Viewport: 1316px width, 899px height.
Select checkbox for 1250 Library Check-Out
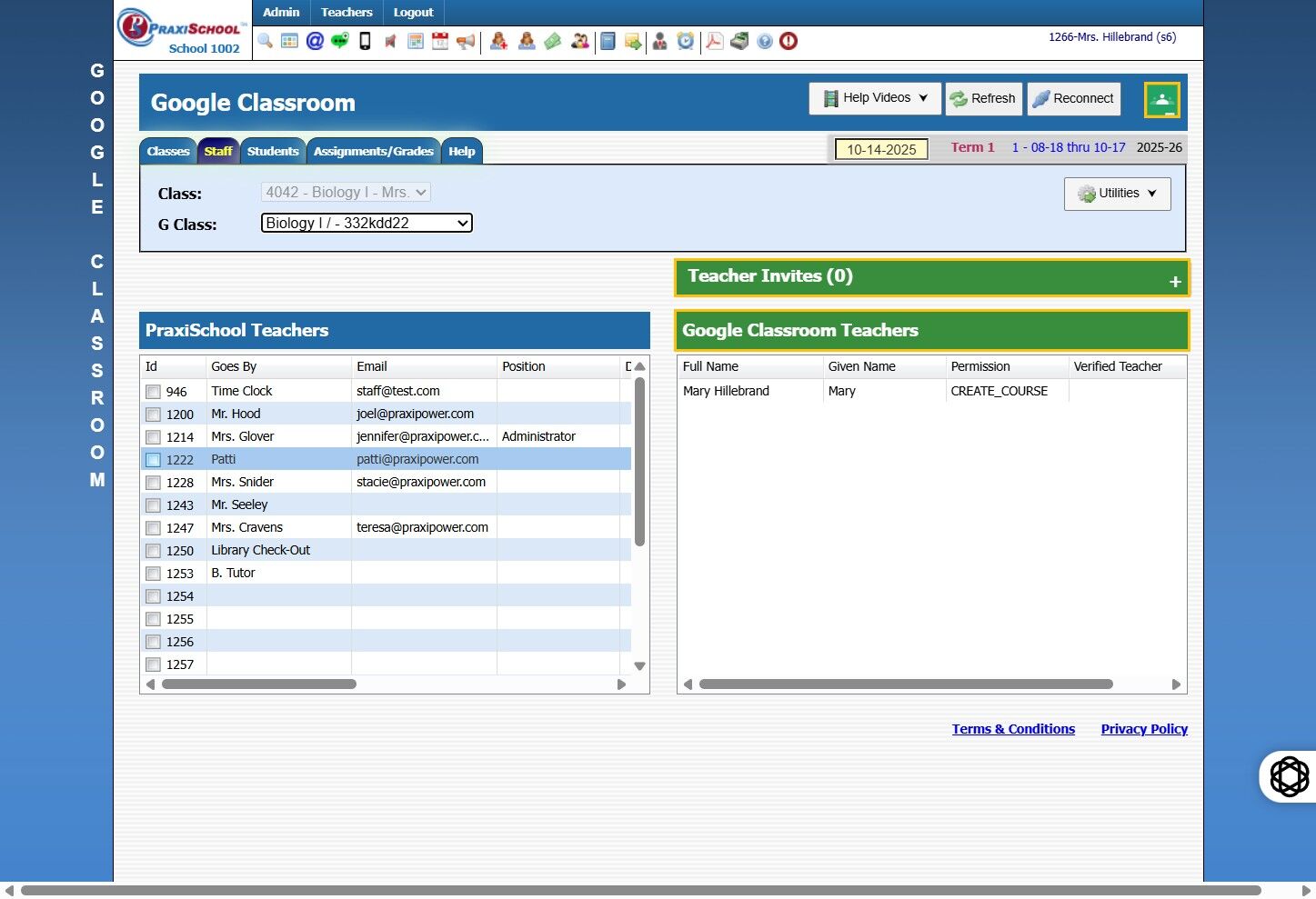(153, 551)
